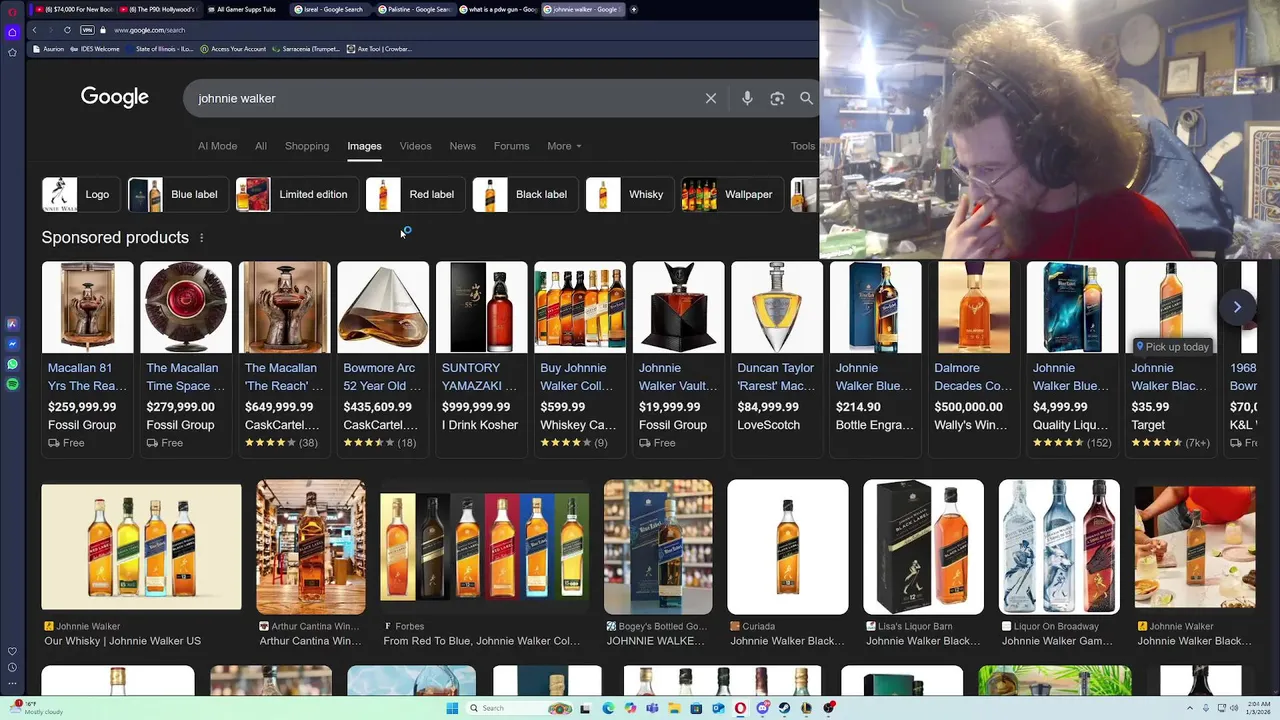This screenshot has height=720, width=1280.
Task: Reload the page using the refresh icon
Action: (x=67, y=30)
